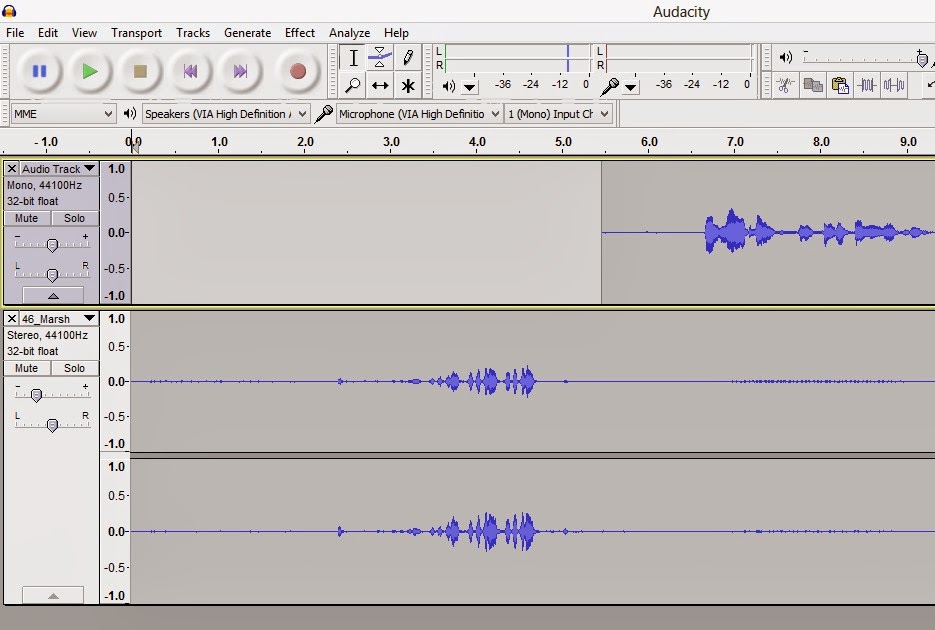Click the output meter speaker icon
Screen dimensions: 935x630
pos(448,86)
